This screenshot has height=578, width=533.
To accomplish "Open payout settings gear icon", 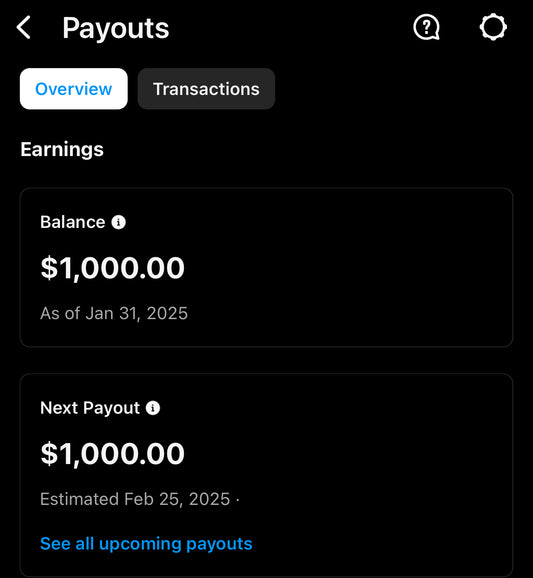I will pos(493,27).
